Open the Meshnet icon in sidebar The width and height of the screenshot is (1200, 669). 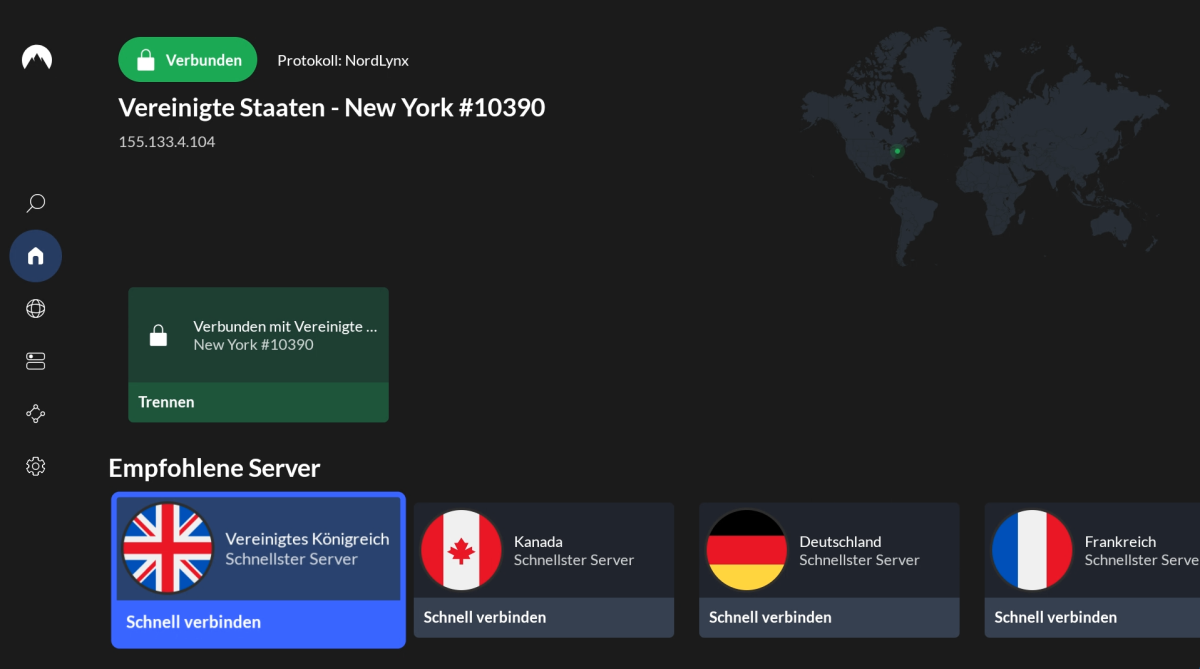[x=36, y=413]
